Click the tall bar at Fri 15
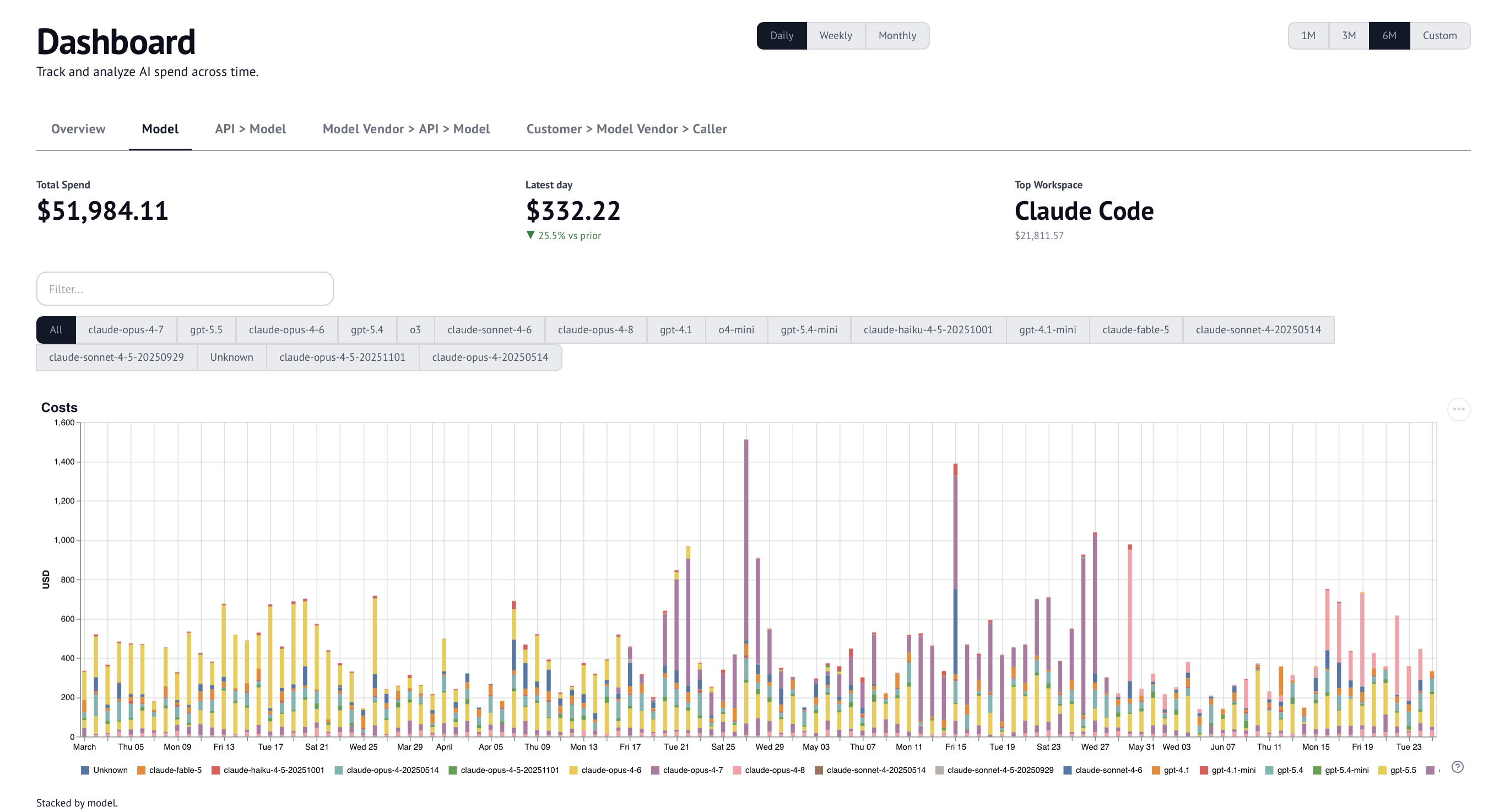Image resolution: width=1494 pixels, height=812 pixels. 955,600
